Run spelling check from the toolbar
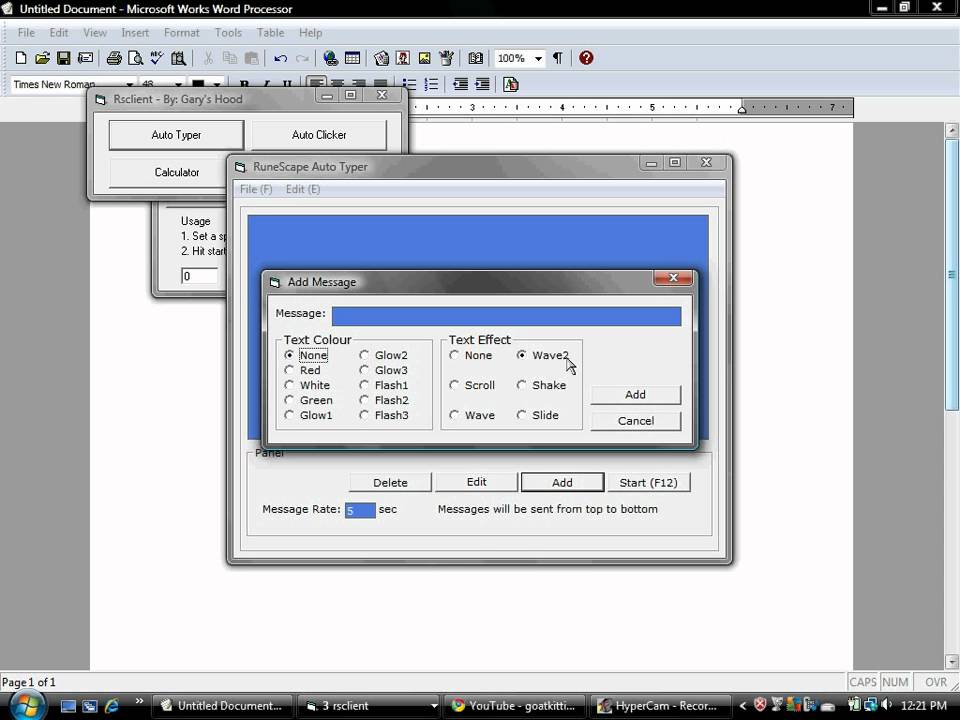The image size is (960, 720). [x=157, y=58]
